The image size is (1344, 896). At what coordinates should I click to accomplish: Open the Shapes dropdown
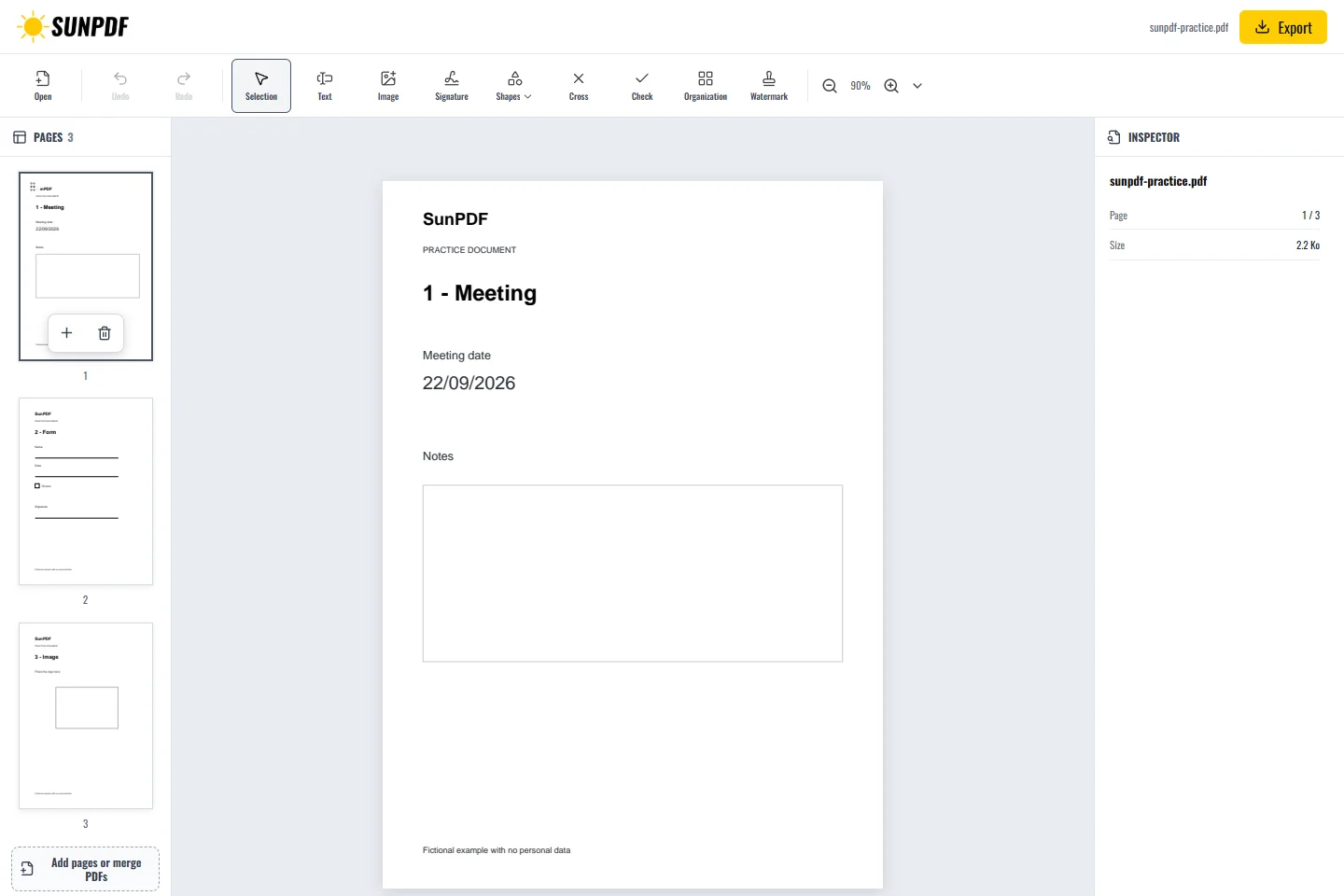pyautogui.click(x=514, y=86)
